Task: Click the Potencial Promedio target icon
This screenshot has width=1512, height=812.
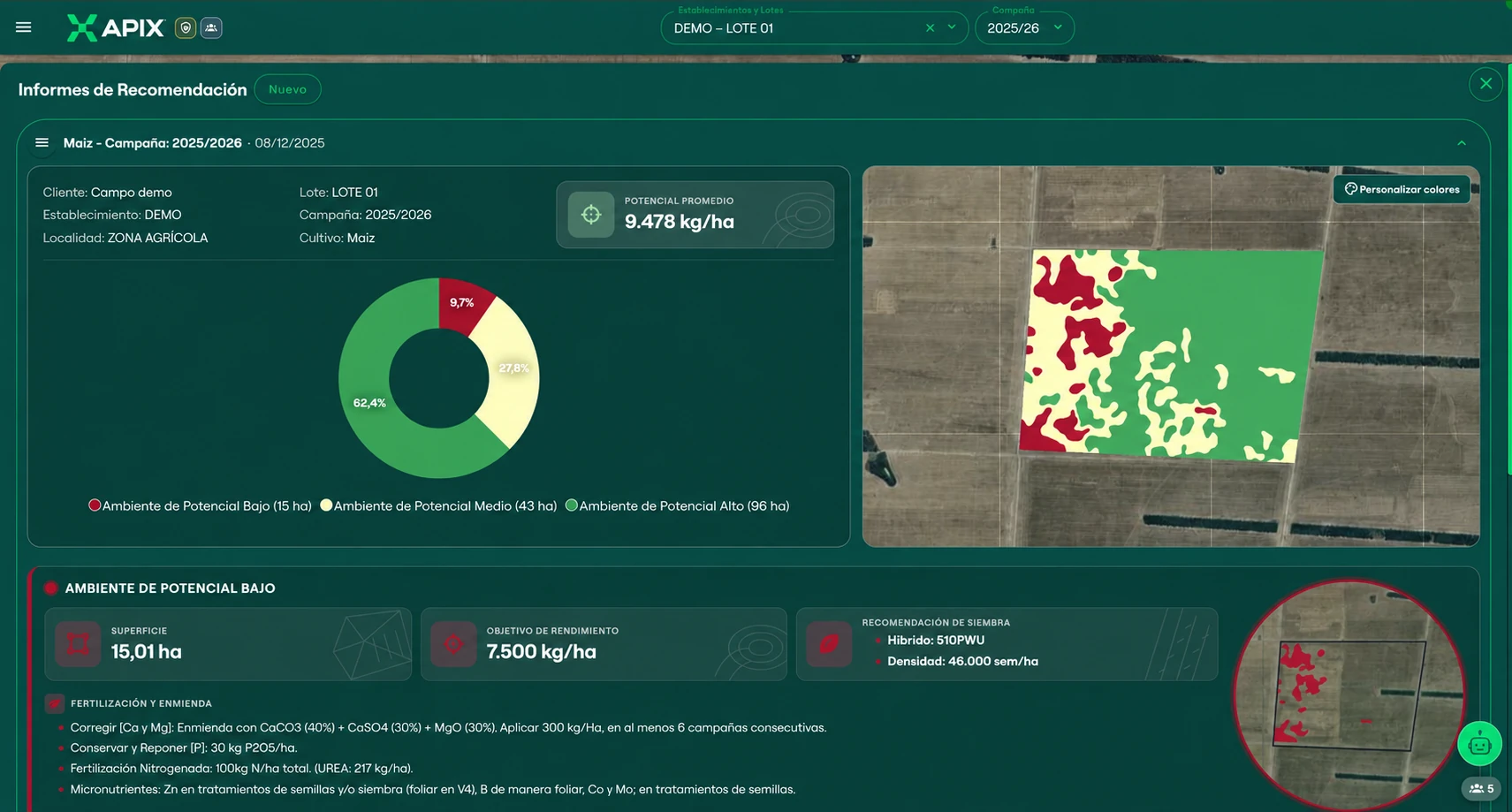Action: pos(591,215)
